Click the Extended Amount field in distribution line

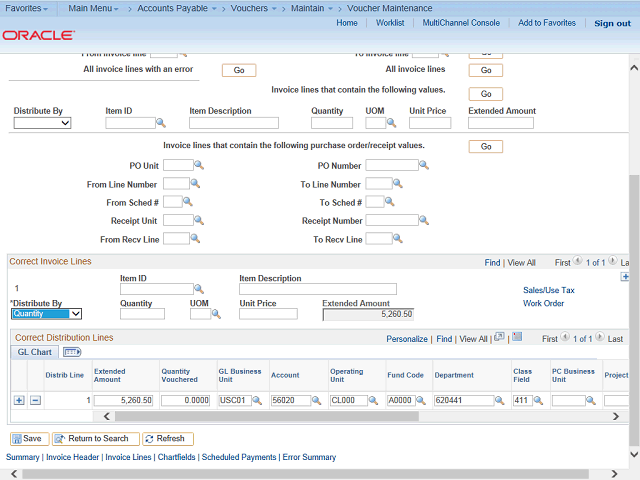pos(122,401)
